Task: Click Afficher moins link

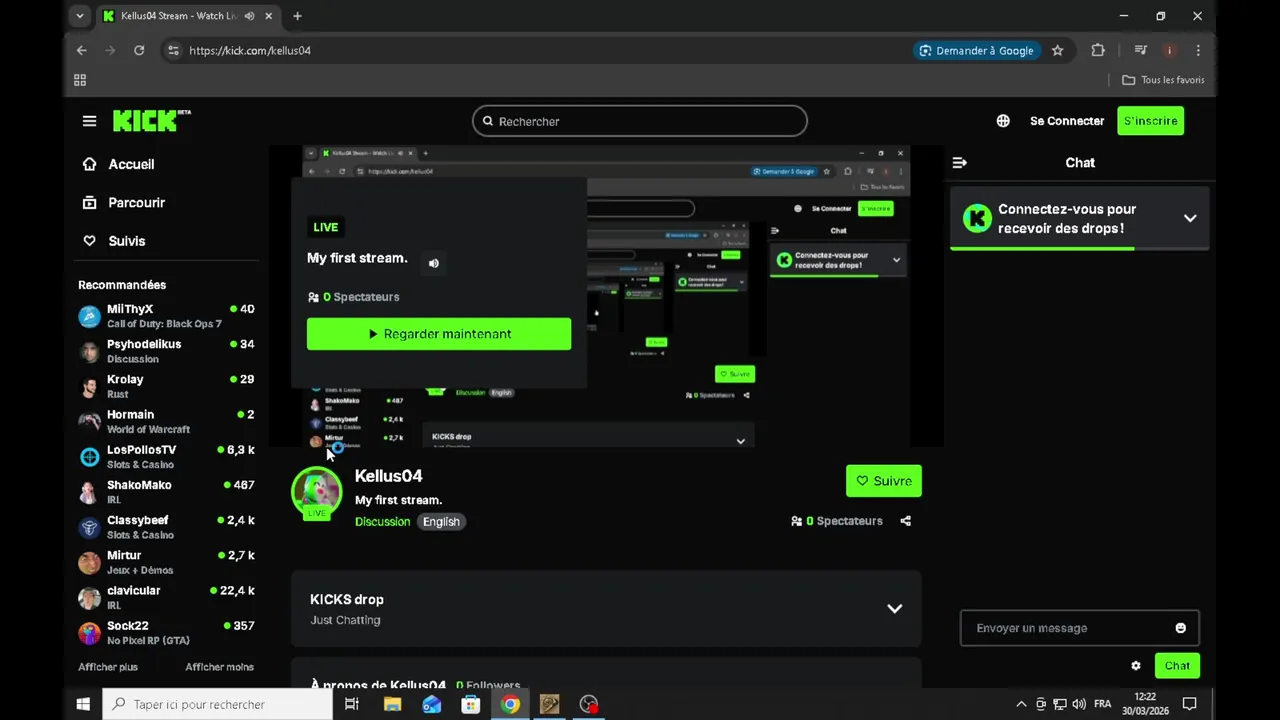Action: pos(219,667)
